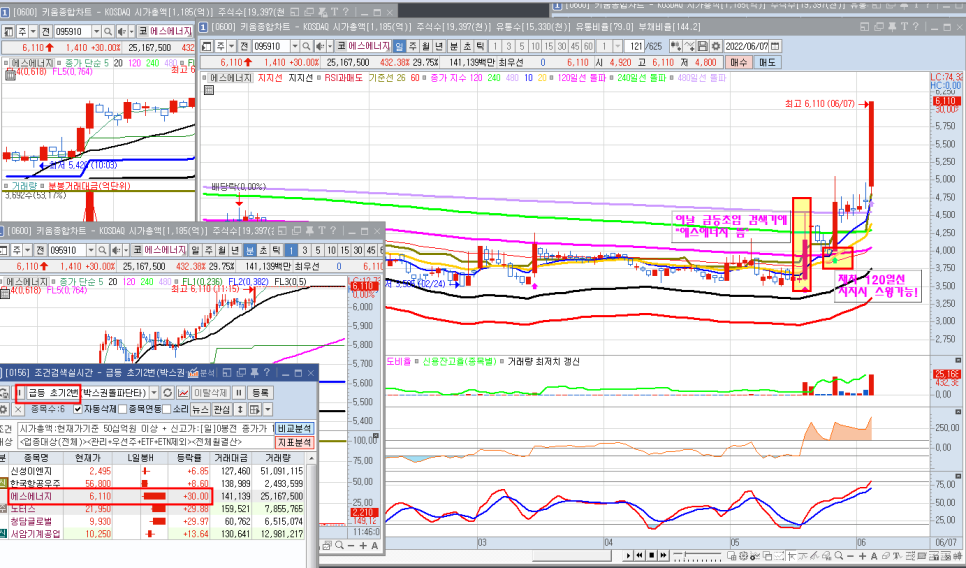Click the help question mark in the main chart title bar
Viewport: 966px width, 568px height.
[915, 26]
